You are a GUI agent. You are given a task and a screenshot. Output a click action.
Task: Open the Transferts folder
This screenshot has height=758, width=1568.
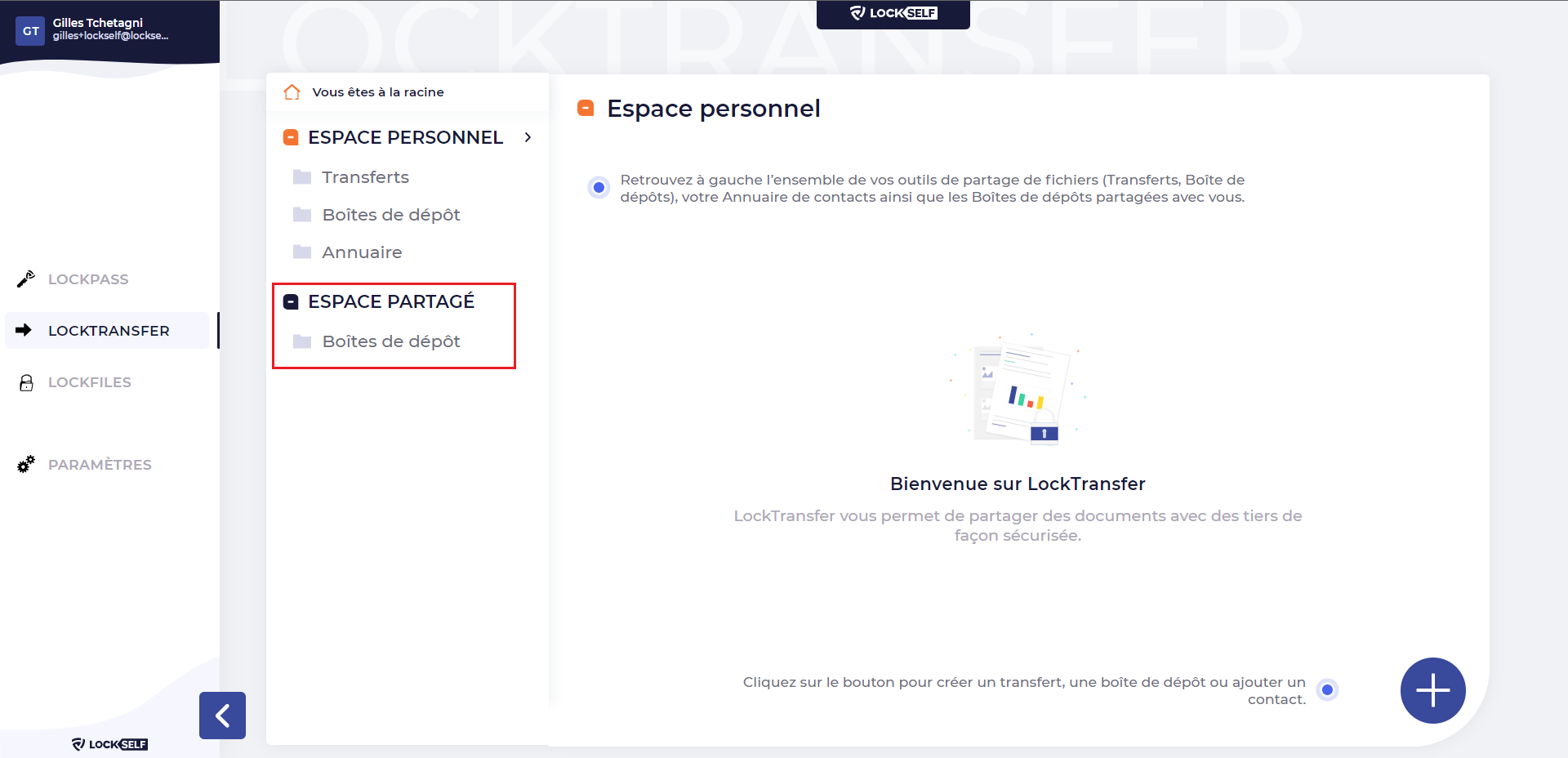[x=365, y=177]
